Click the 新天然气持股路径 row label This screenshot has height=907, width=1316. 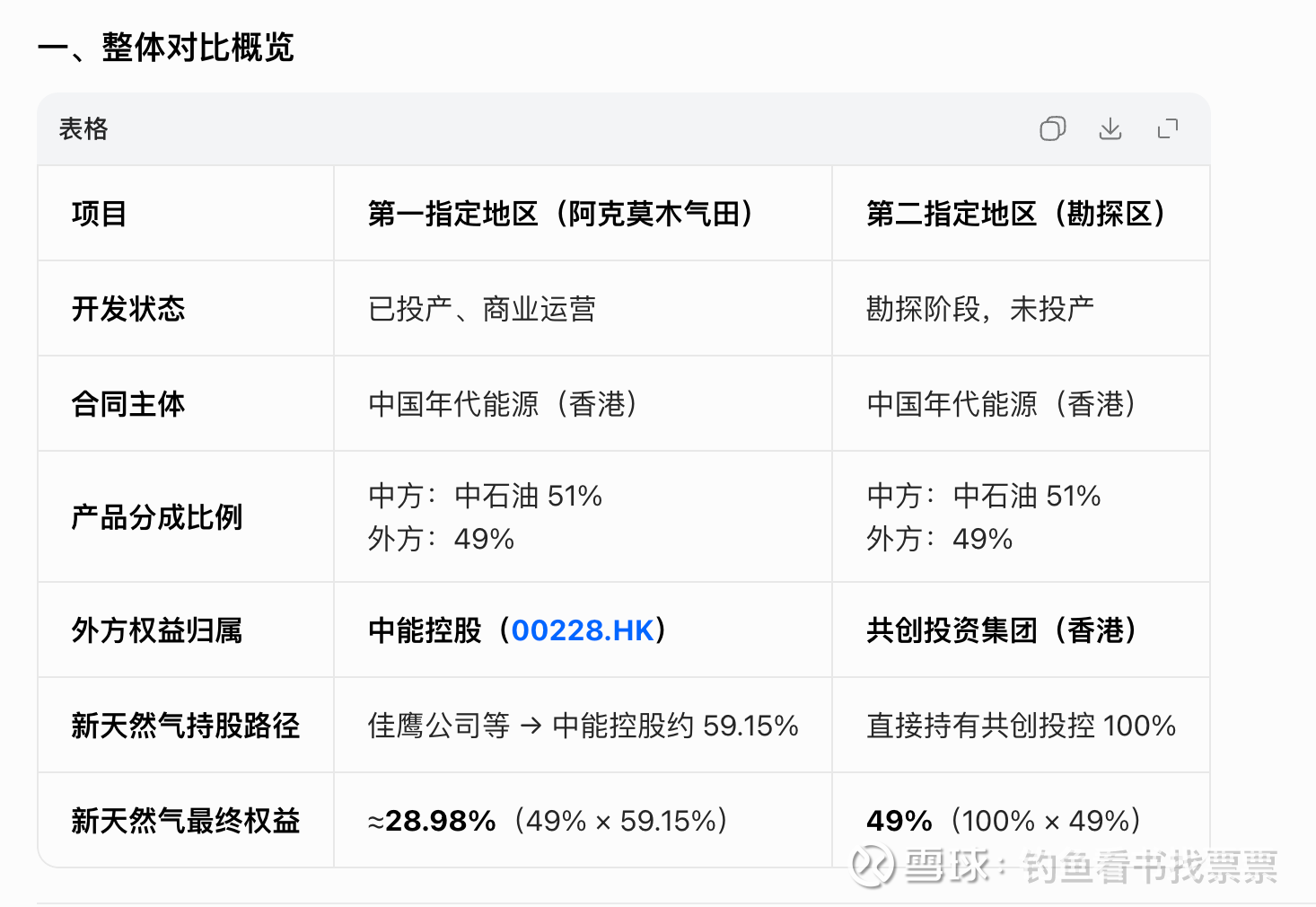tap(186, 726)
